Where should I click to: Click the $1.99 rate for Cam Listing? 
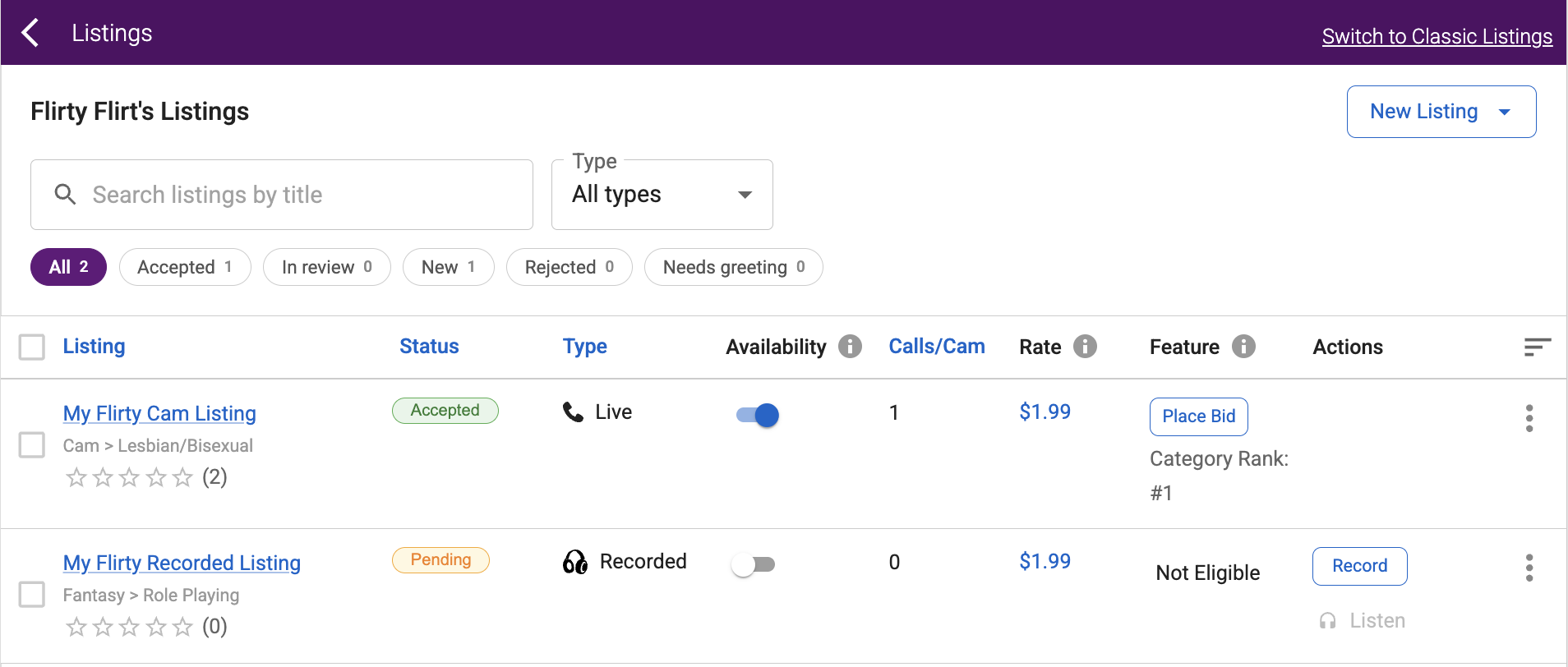pyautogui.click(x=1045, y=412)
